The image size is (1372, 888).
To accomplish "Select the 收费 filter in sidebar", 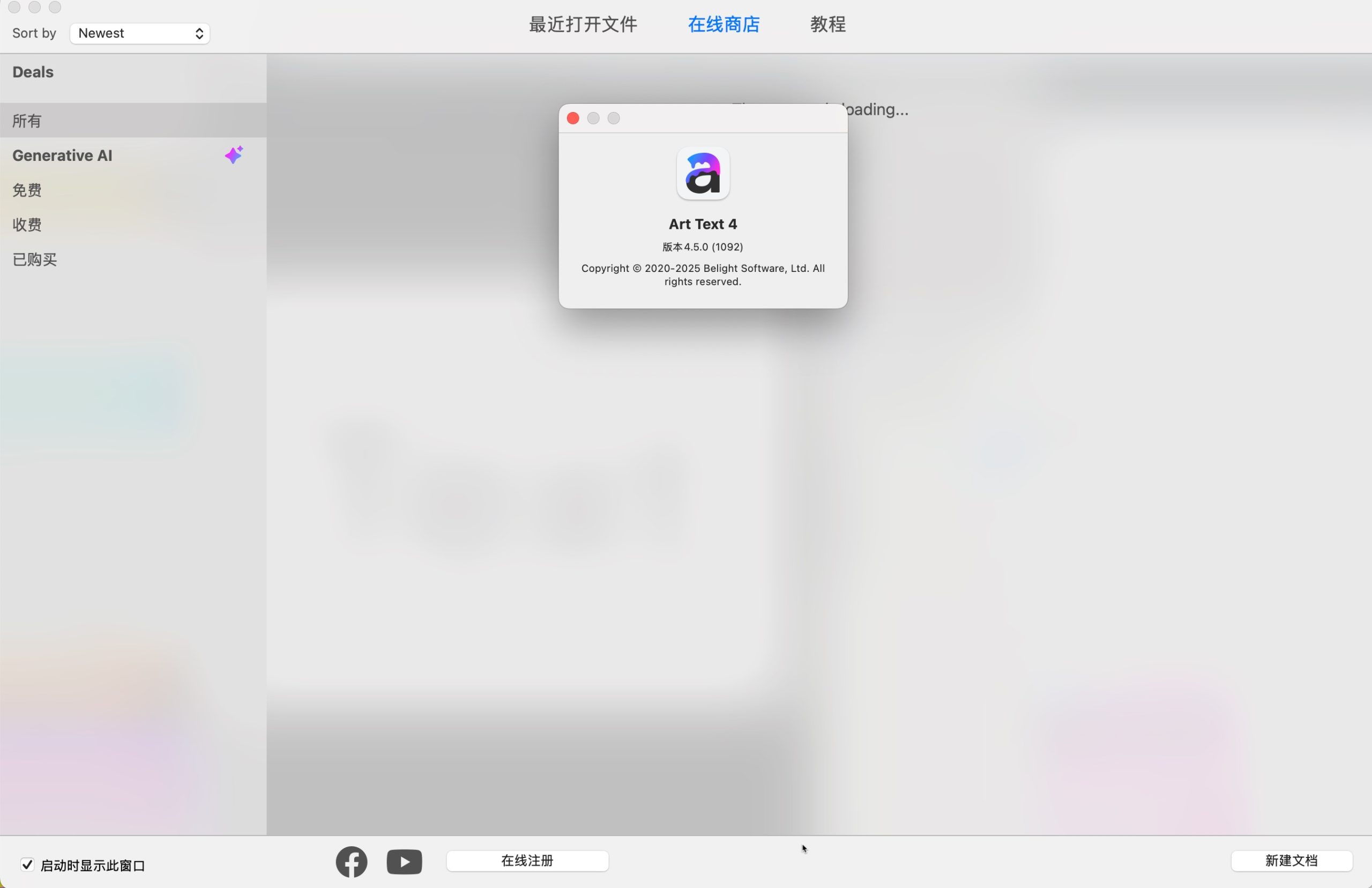I will pos(27,224).
